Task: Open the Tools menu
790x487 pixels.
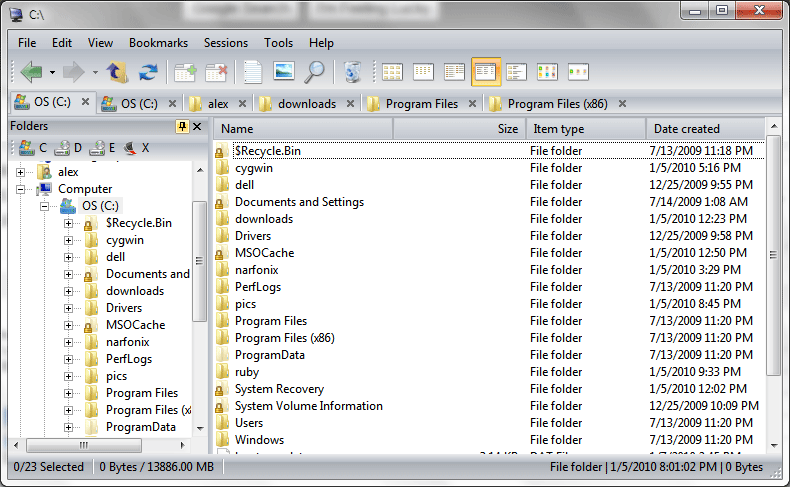Action: 279,43
